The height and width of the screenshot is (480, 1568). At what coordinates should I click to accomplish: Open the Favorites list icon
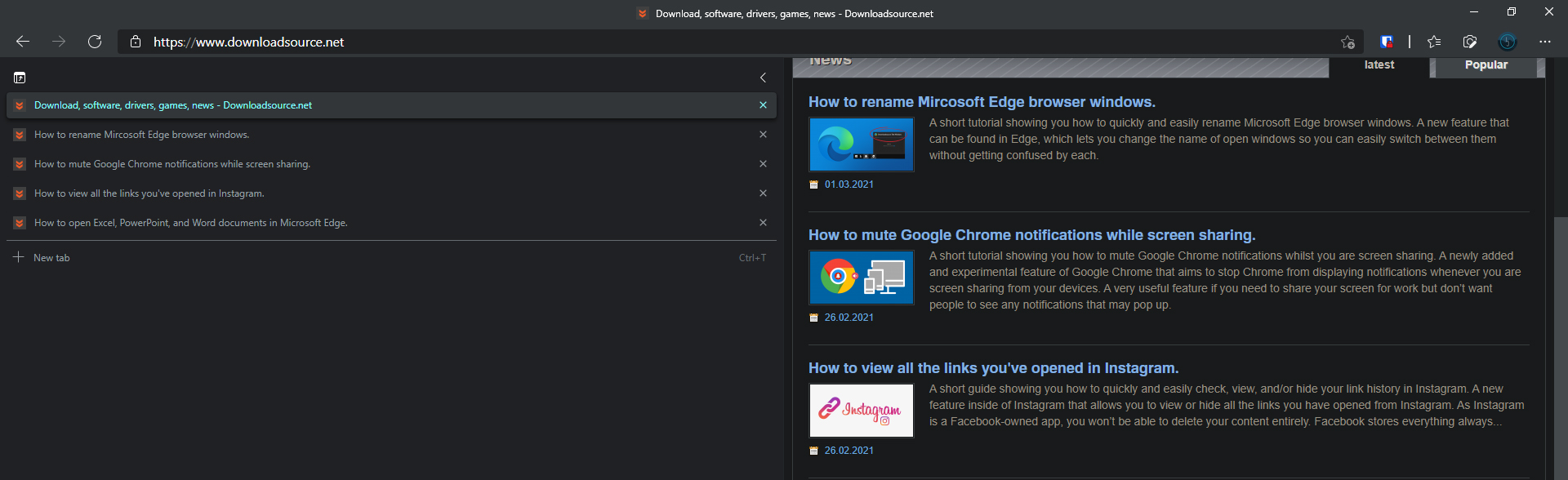tap(1434, 42)
